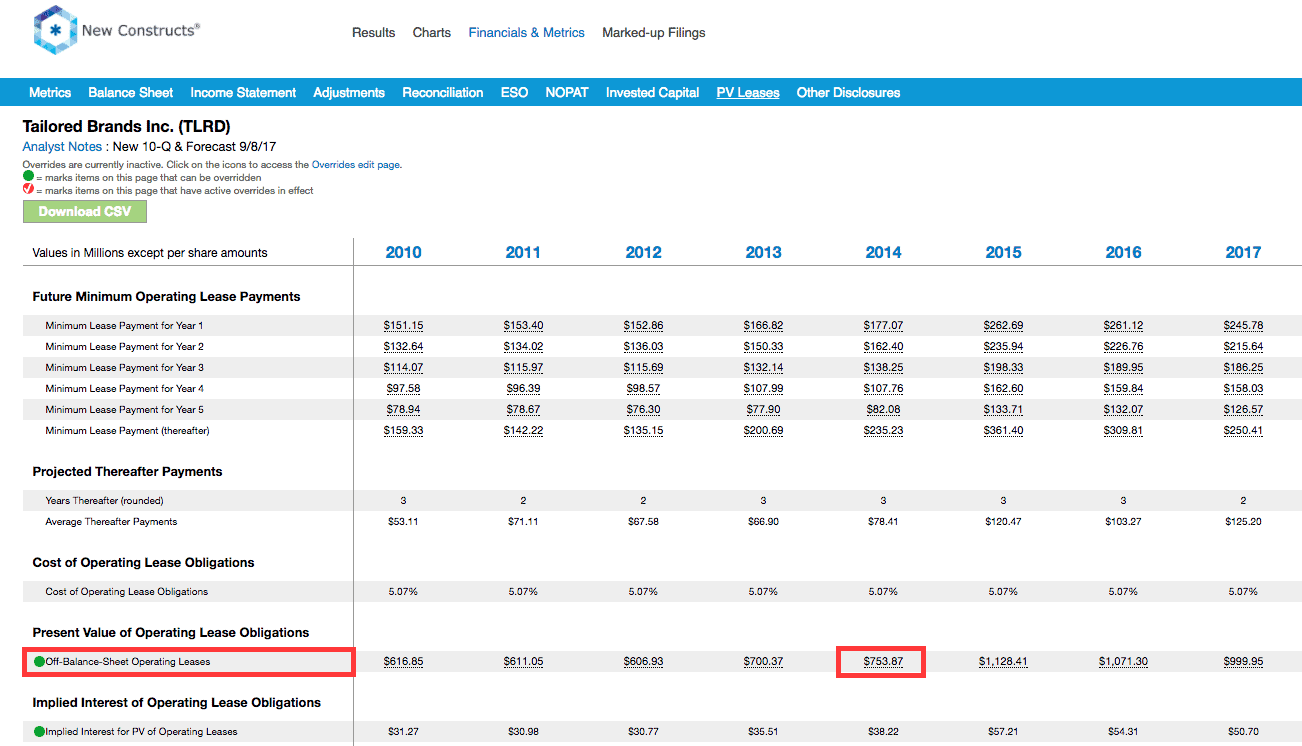1302x746 pixels.
Task: Open the Results page
Action: (x=374, y=33)
